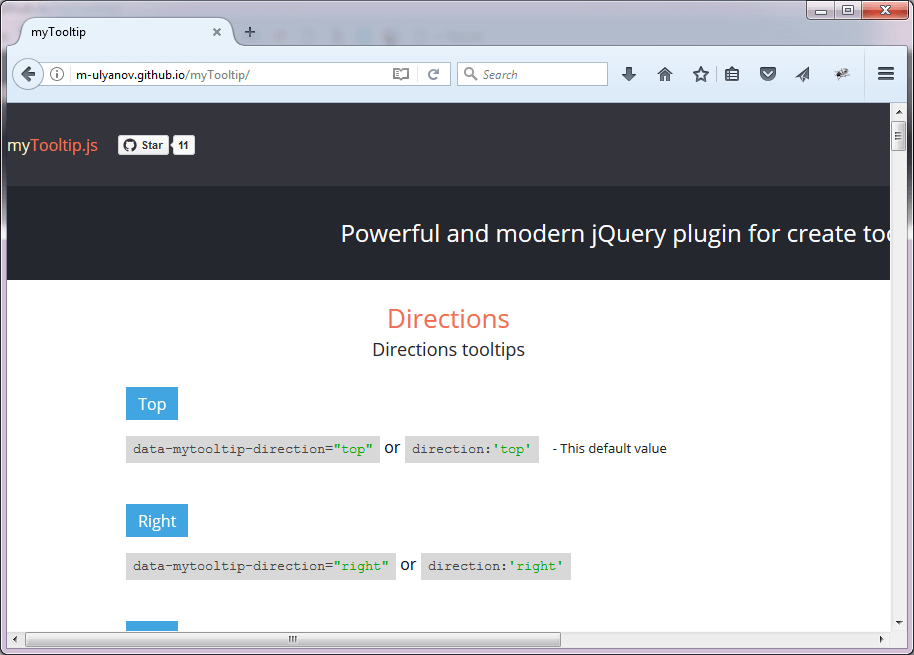Open the 11 stargazers count link
This screenshot has width=914, height=655.
pyautogui.click(x=184, y=145)
